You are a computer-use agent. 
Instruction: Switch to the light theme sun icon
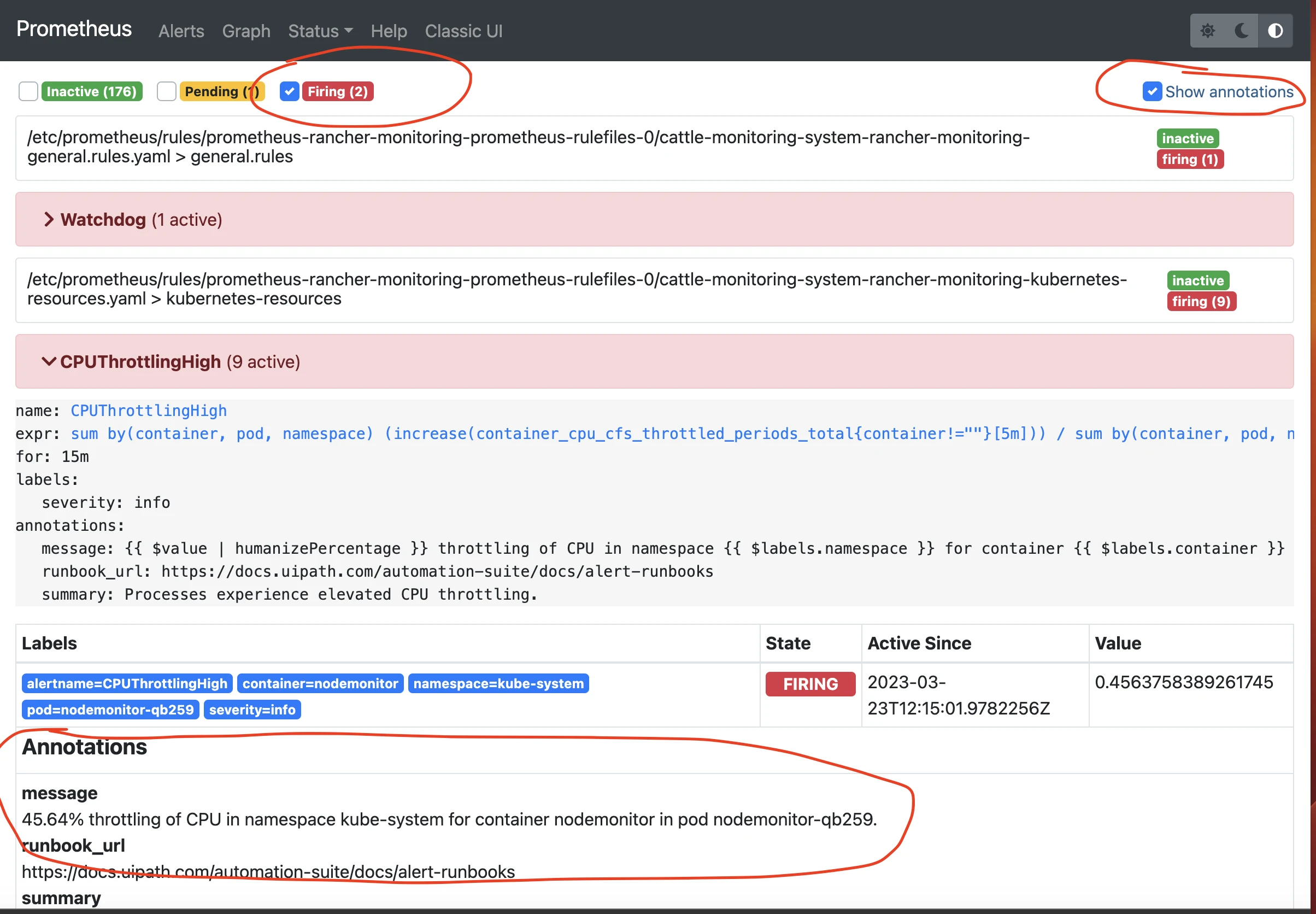pyautogui.click(x=1207, y=31)
